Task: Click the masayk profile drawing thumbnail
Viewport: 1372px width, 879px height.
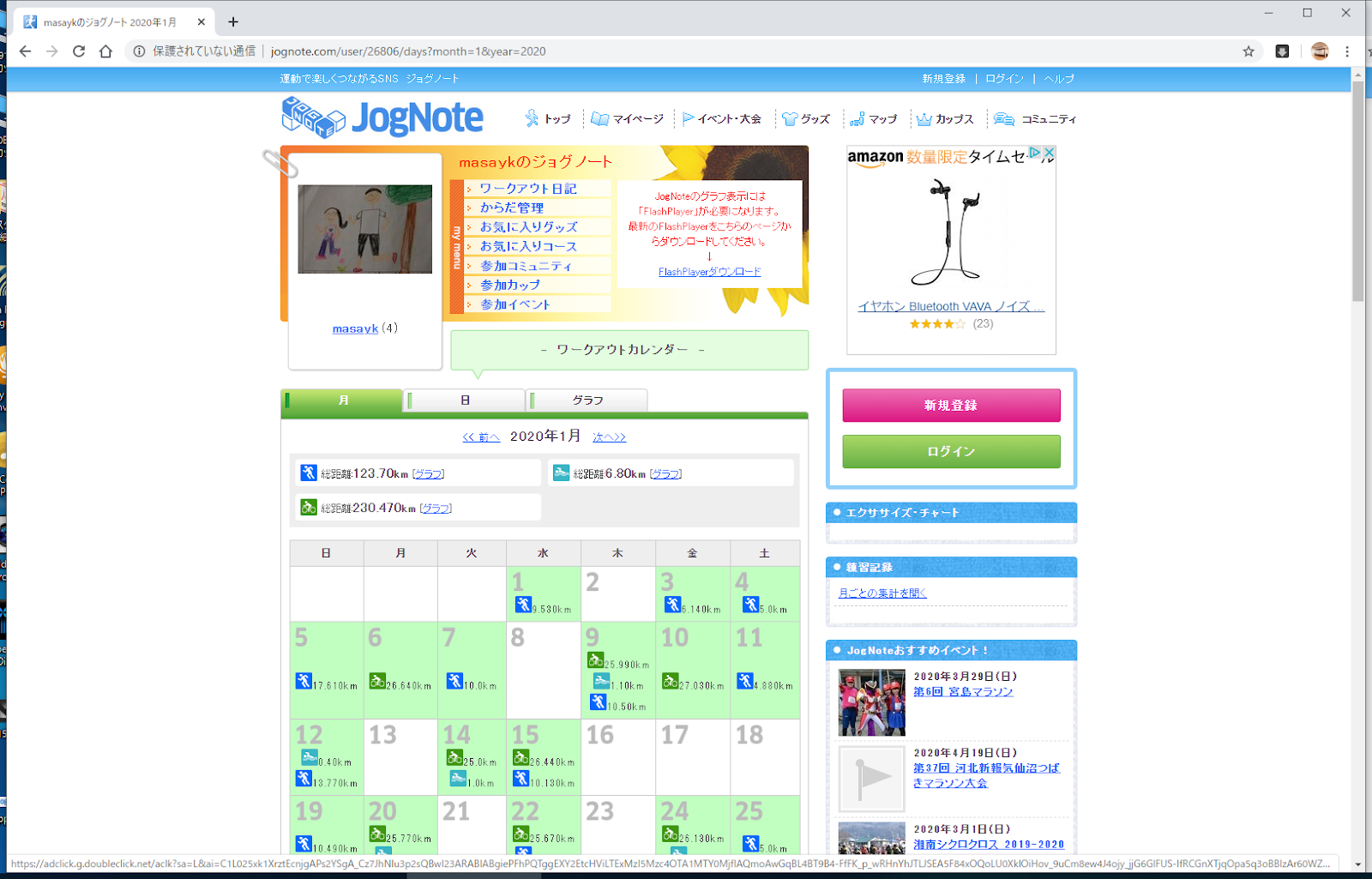Action: pos(365,229)
